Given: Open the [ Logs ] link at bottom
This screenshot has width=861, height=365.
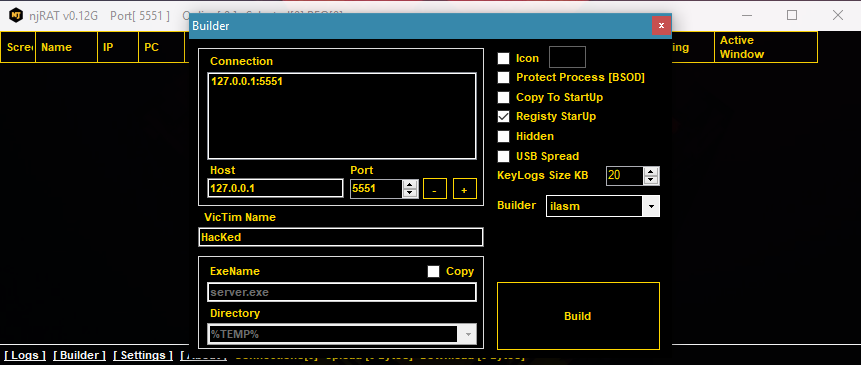Looking at the screenshot, I should [x=25, y=355].
